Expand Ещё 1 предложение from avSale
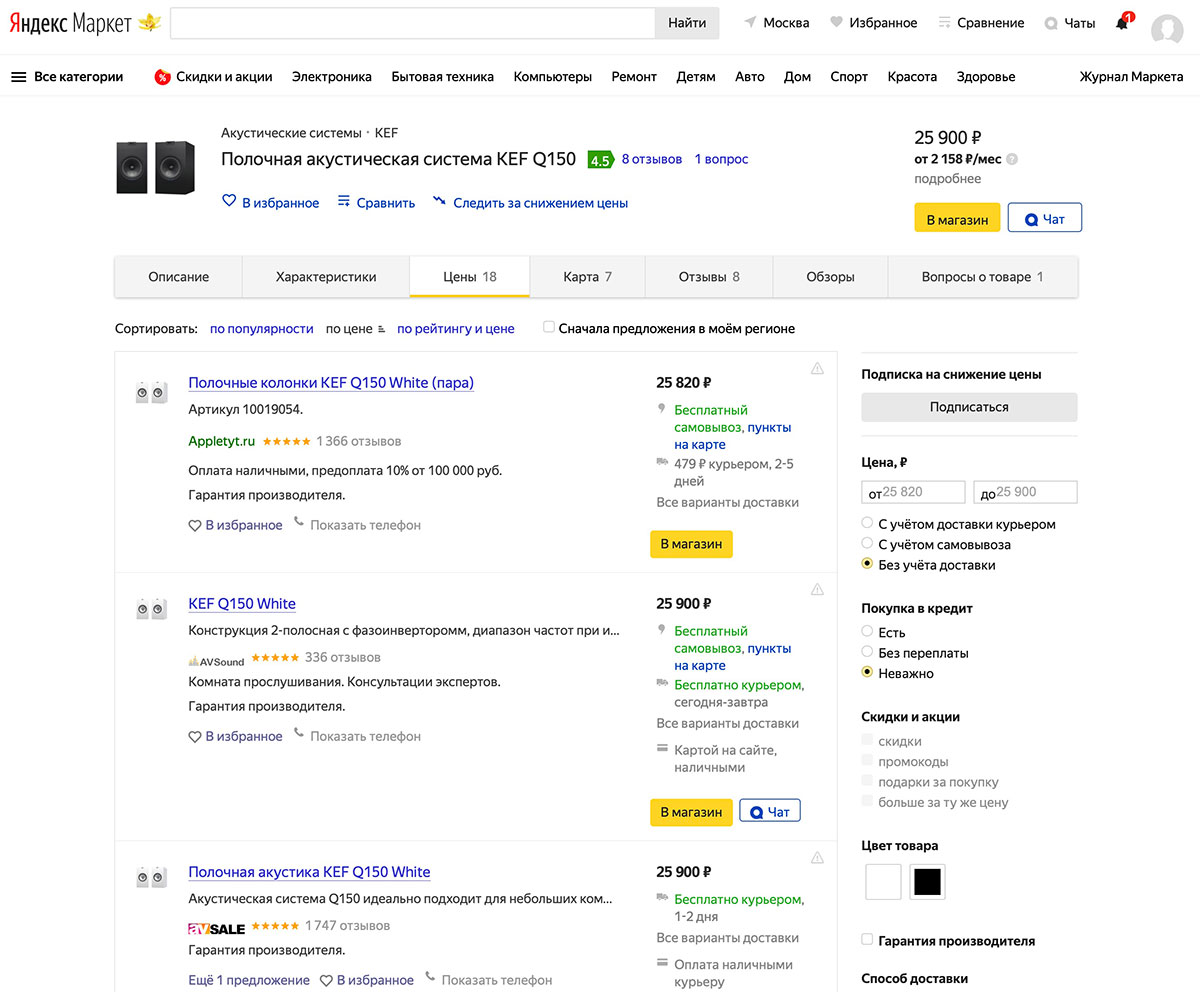The width and height of the screenshot is (1200, 992). click(249, 980)
